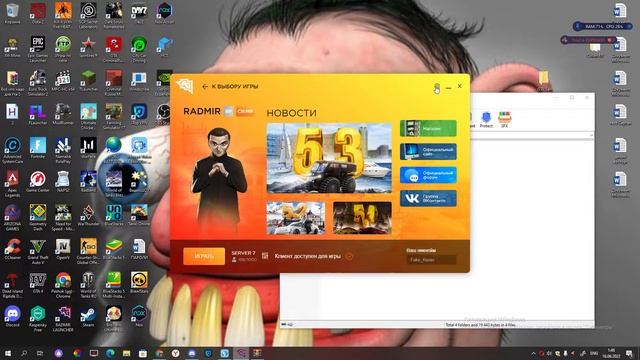Screen dimensions: 640x360
Task: Open the green FTP desktop shortcut
Action: point(63,49)
